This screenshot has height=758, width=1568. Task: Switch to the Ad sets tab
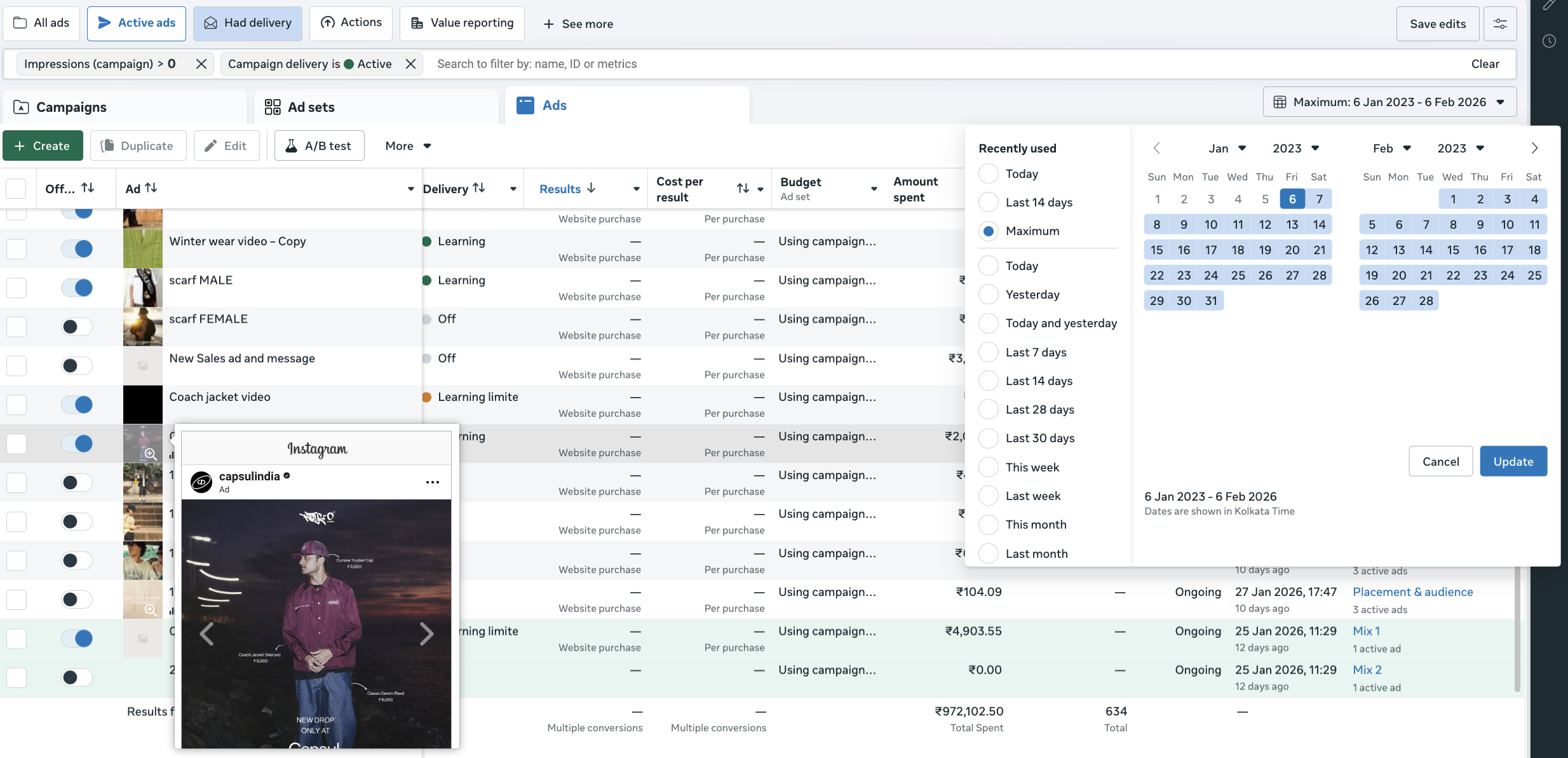click(311, 107)
